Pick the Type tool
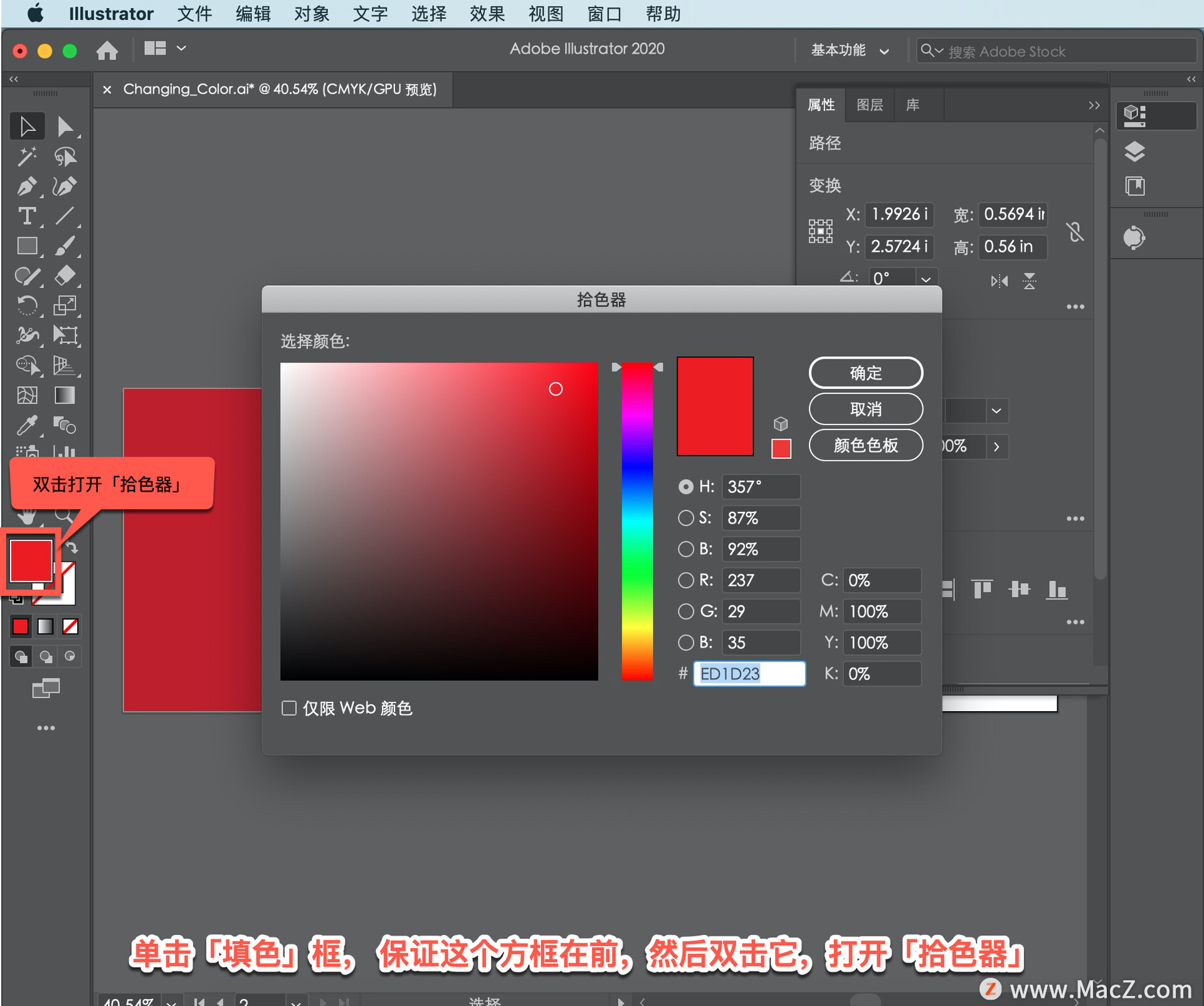The height and width of the screenshot is (1006, 1204). pyautogui.click(x=26, y=216)
